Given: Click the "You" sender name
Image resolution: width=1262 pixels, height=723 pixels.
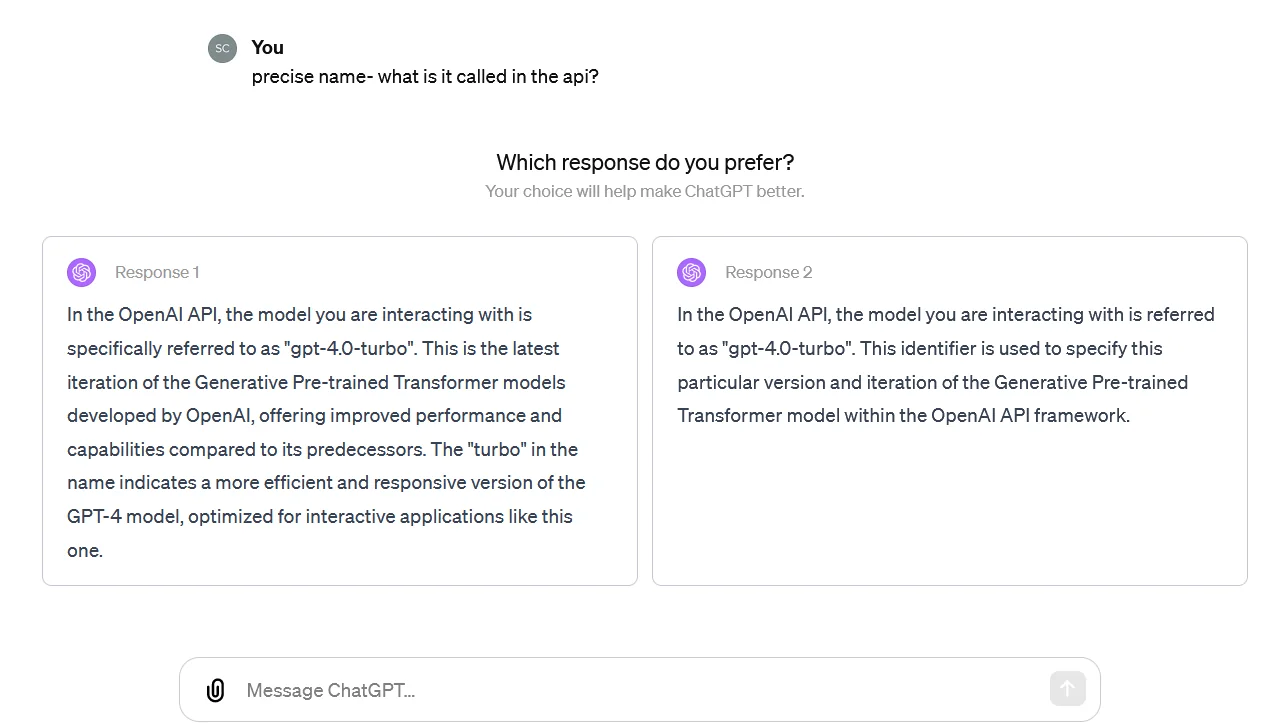Looking at the screenshot, I should pyautogui.click(x=268, y=47).
